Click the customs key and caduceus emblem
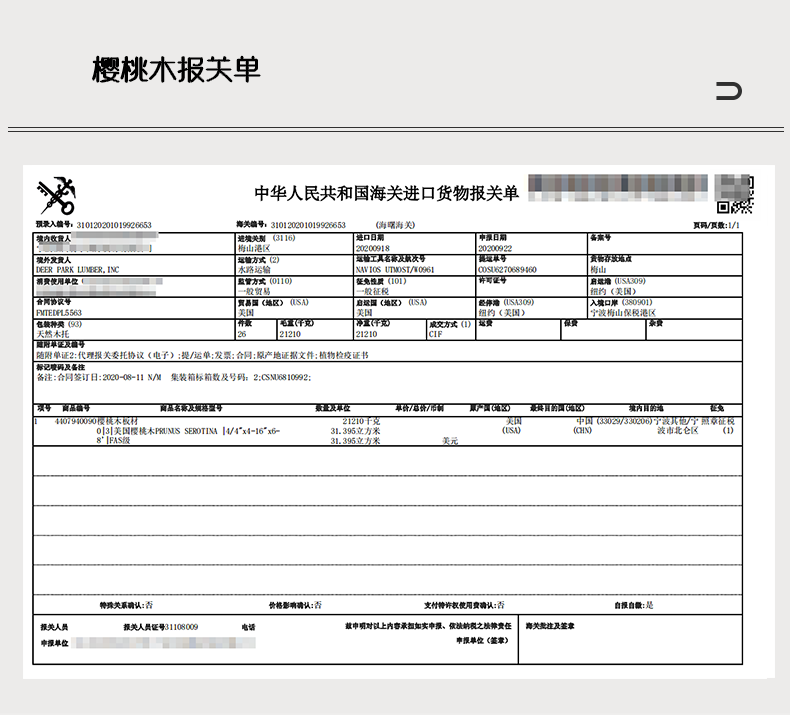 coord(56,196)
